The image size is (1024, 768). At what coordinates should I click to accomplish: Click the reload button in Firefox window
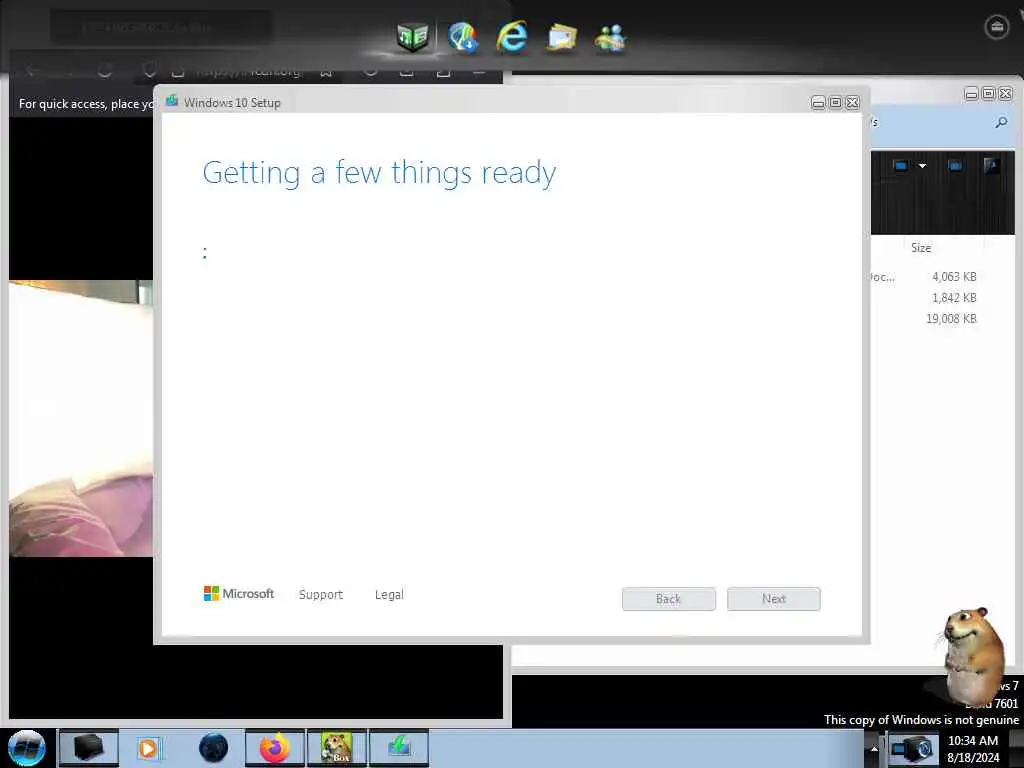(x=104, y=70)
